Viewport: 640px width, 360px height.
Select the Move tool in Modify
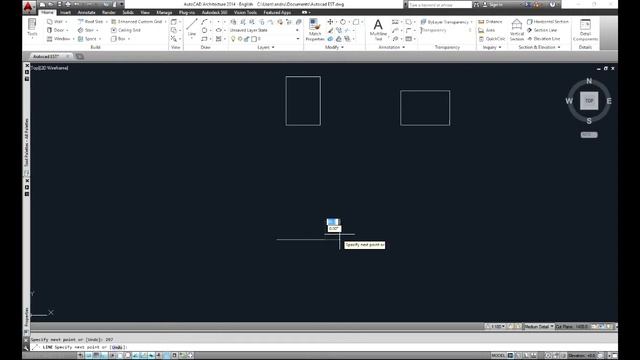coord(330,22)
